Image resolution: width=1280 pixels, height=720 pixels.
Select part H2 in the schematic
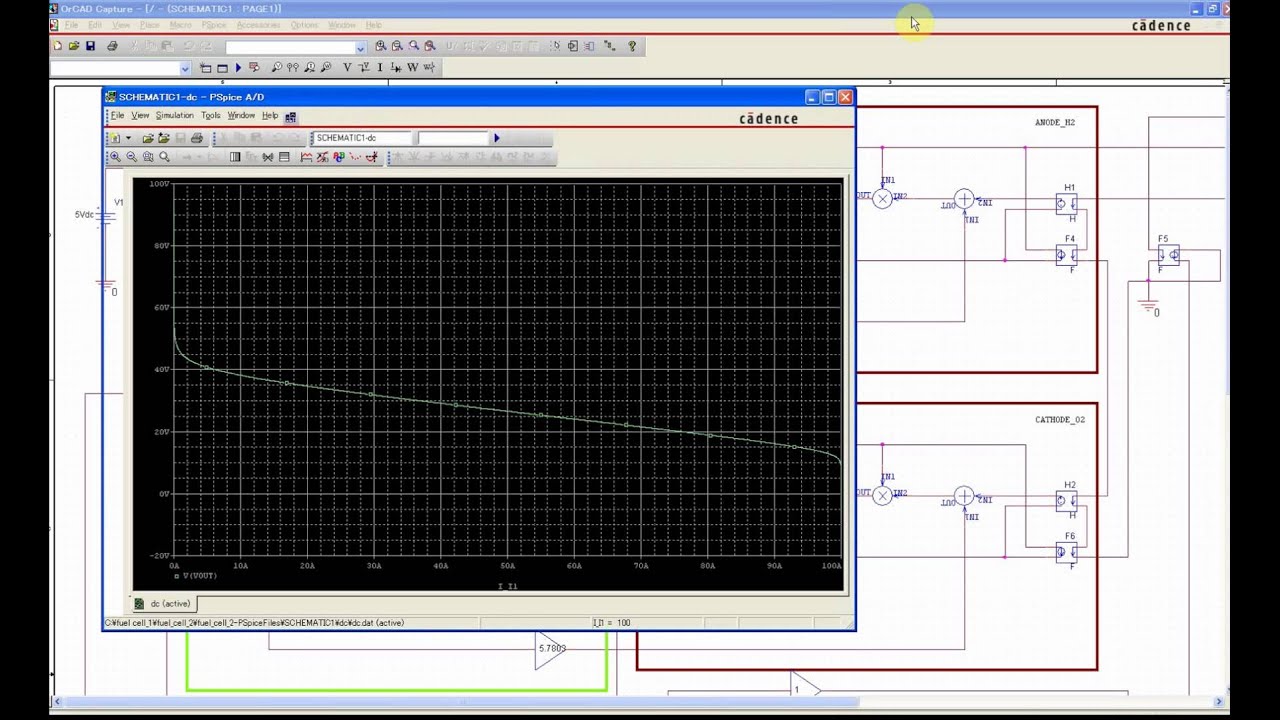1066,501
